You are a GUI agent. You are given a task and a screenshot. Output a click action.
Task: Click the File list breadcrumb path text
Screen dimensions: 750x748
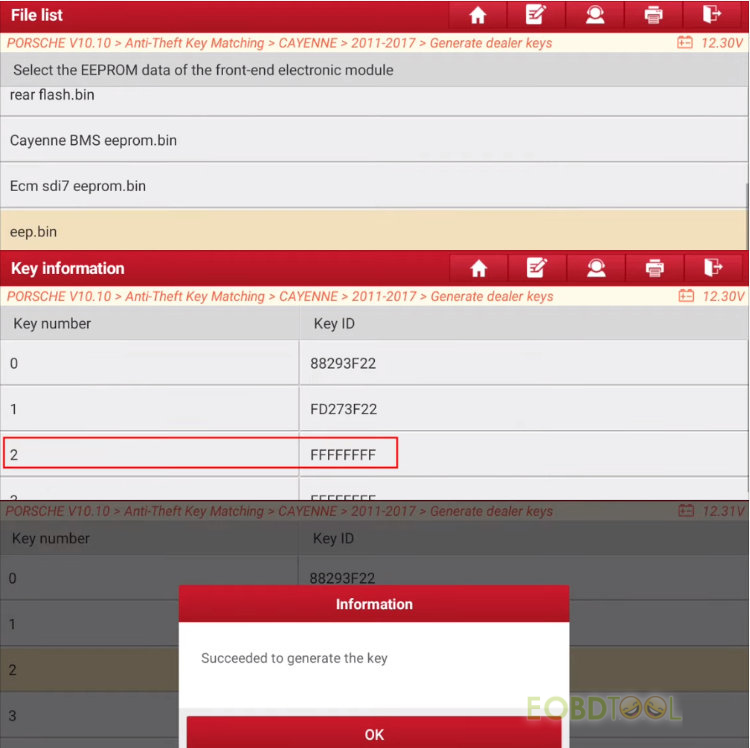pyautogui.click(x=279, y=43)
